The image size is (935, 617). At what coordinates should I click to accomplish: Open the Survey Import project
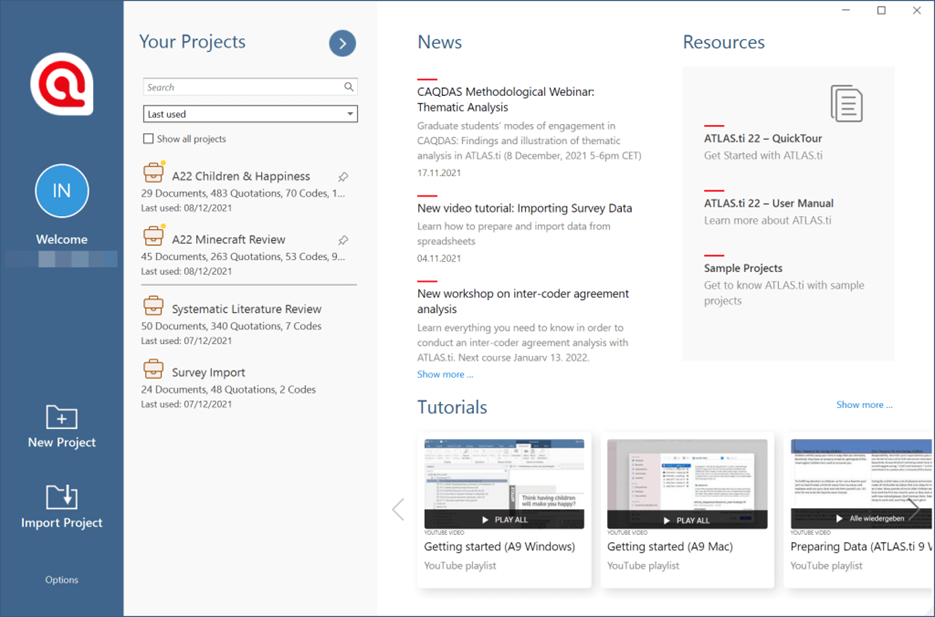208,372
